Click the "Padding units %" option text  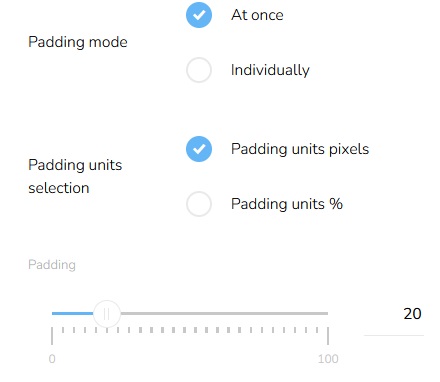pyautogui.click(x=287, y=204)
